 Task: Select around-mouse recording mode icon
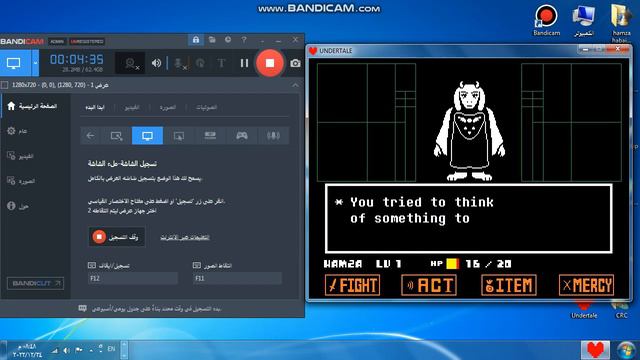coord(179,136)
